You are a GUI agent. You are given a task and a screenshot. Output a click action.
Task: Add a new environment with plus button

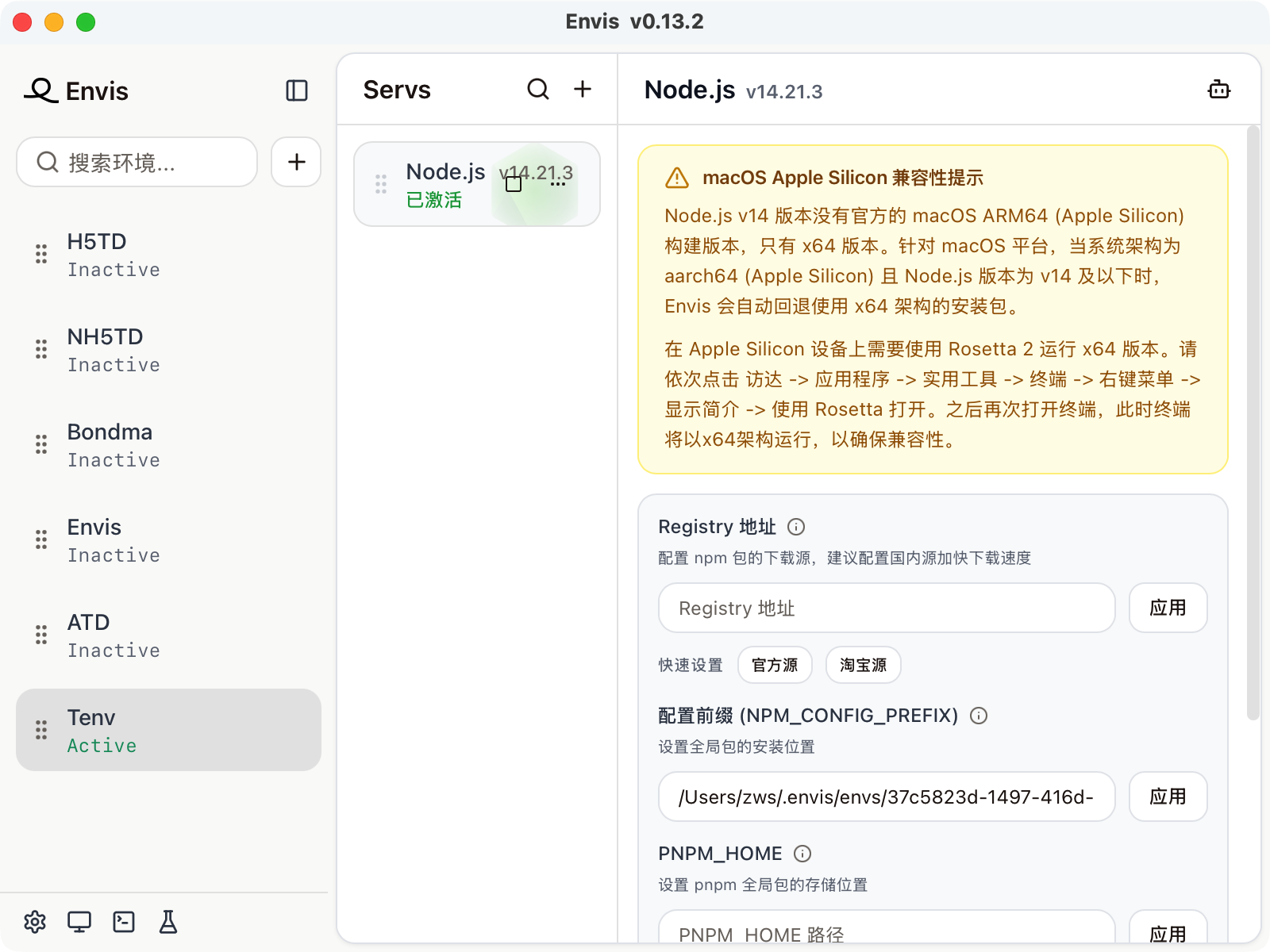coord(296,162)
